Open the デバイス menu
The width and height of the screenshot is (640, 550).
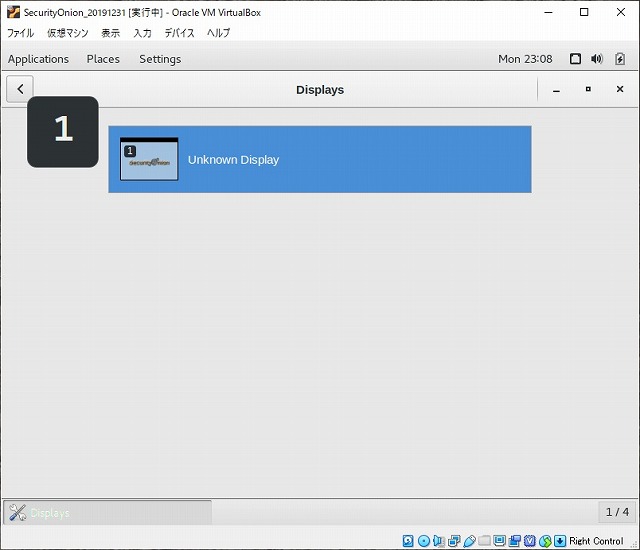[180, 33]
